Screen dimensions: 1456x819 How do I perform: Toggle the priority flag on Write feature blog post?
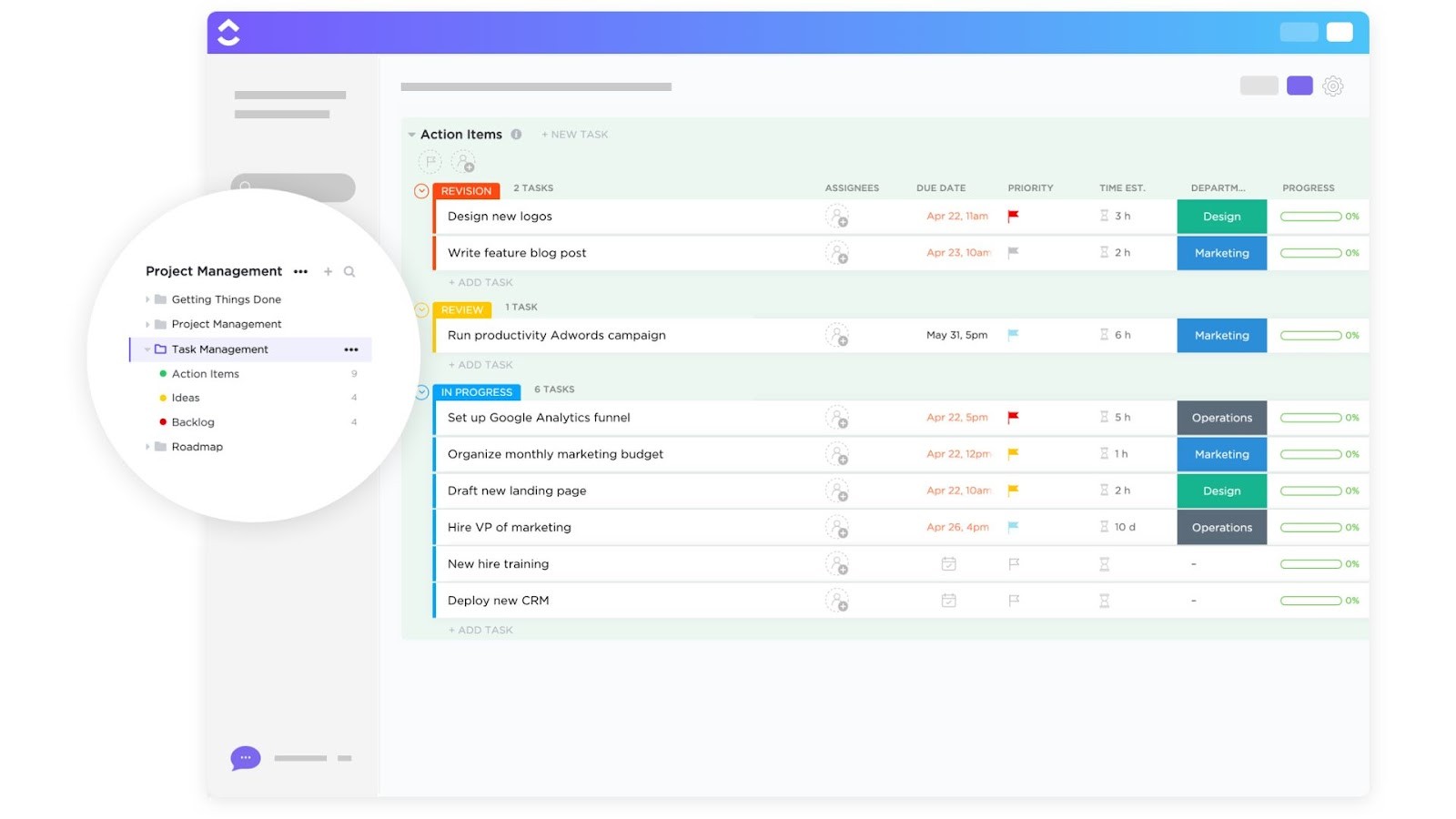[1012, 253]
